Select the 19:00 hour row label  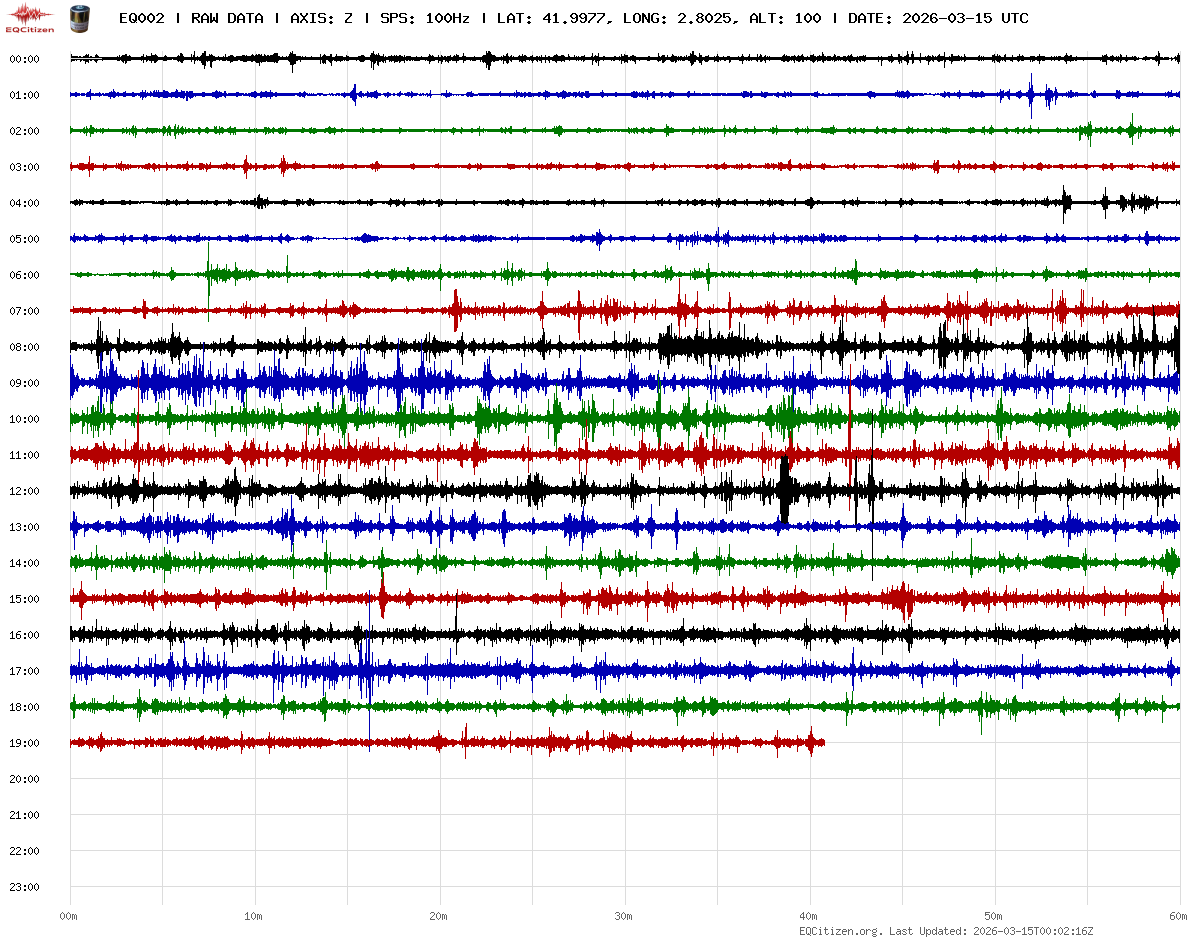[24, 743]
